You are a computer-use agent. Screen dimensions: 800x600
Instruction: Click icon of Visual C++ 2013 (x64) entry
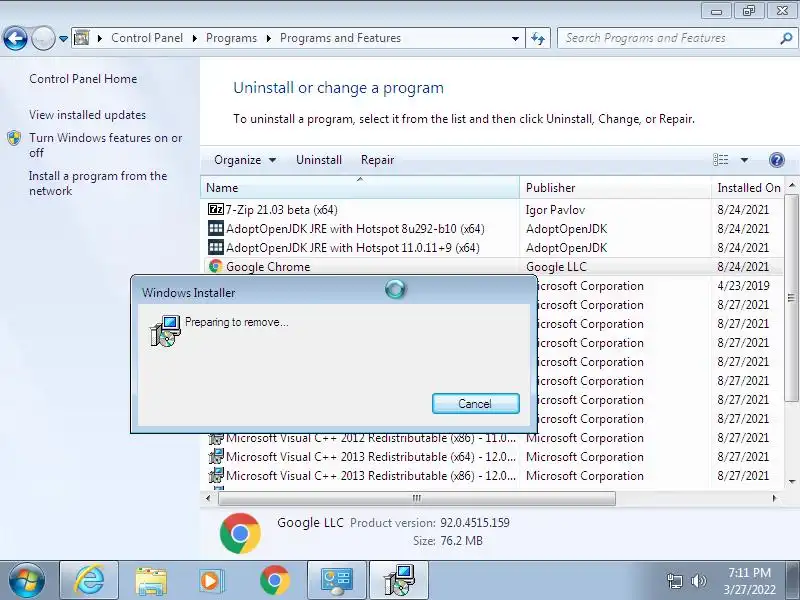[x=216, y=456]
